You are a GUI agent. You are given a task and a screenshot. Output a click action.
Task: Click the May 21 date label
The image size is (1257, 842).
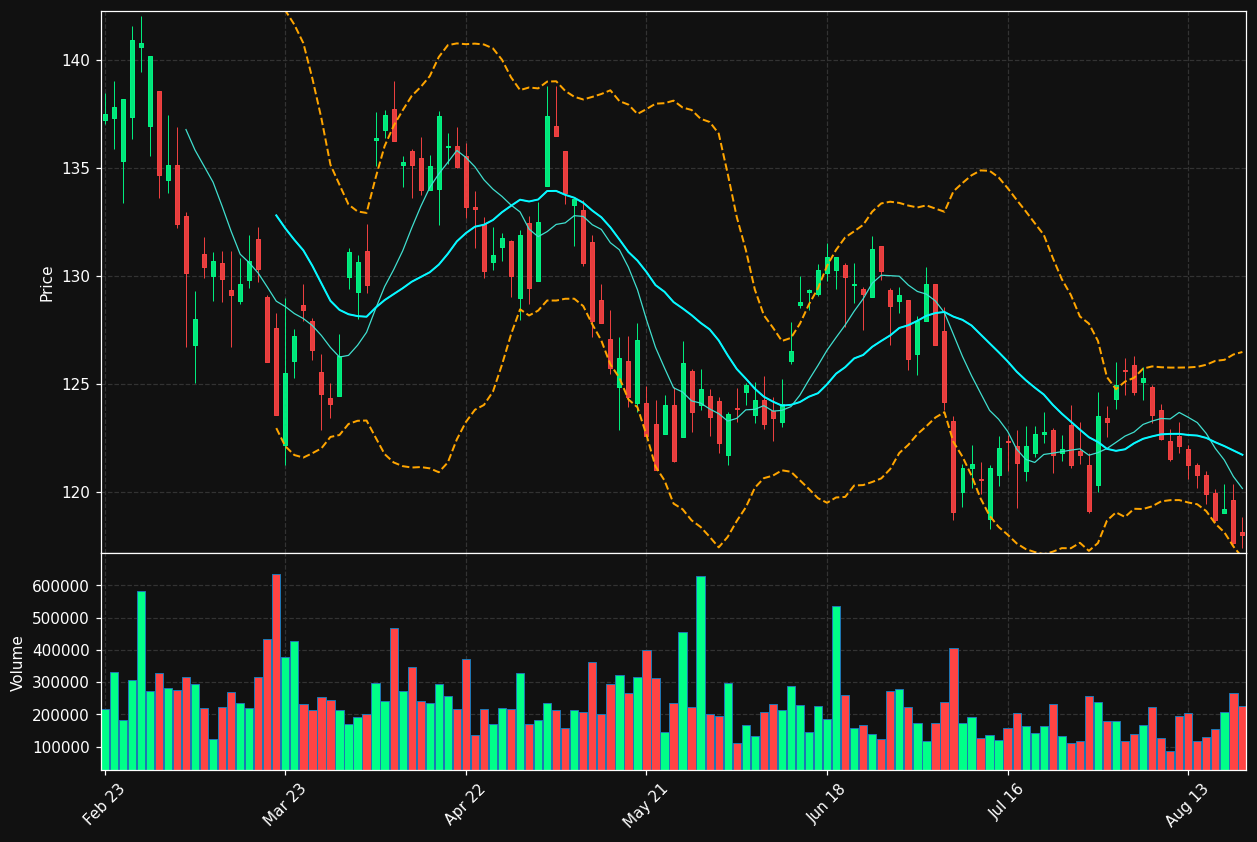645,804
